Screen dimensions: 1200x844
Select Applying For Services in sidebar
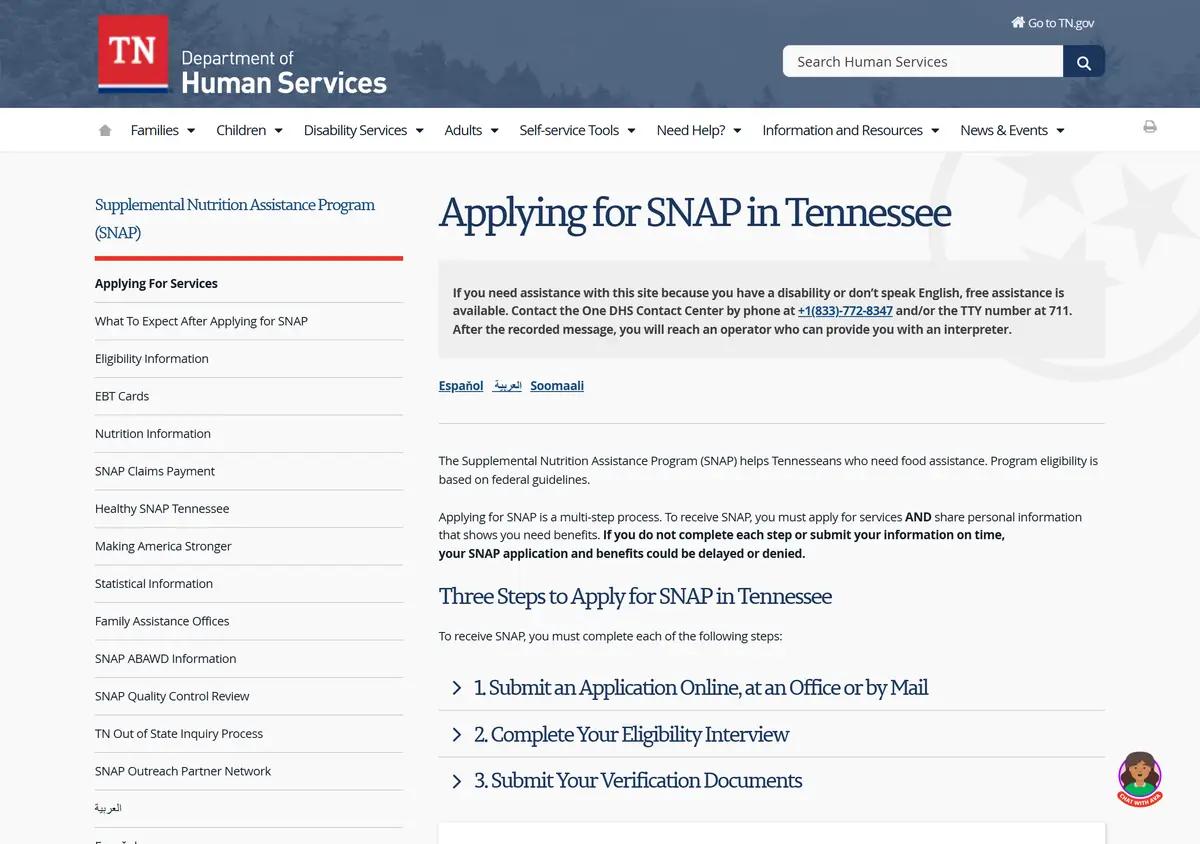[x=156, y=284]
